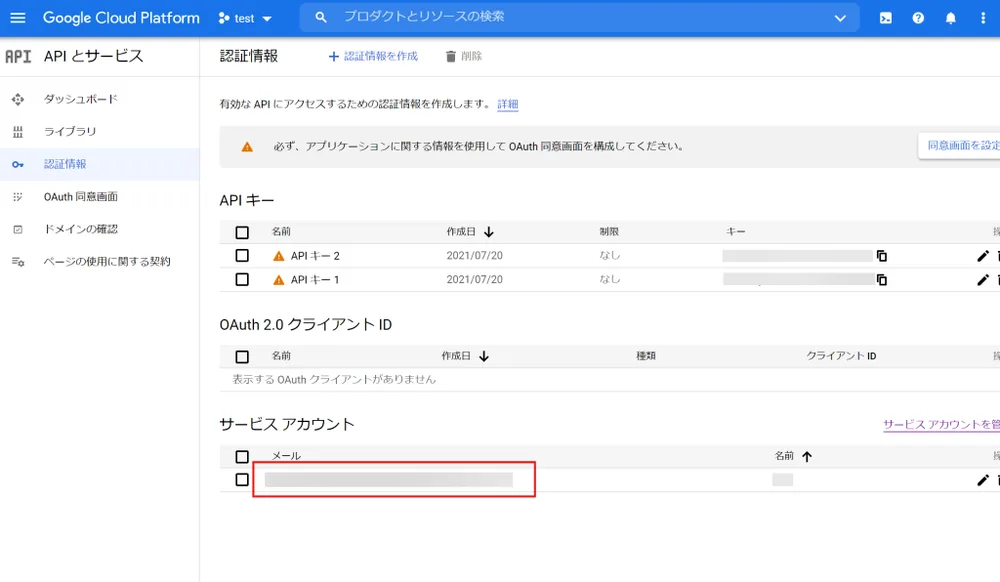
Task: Open API キー 2 name
Action: 315,256
